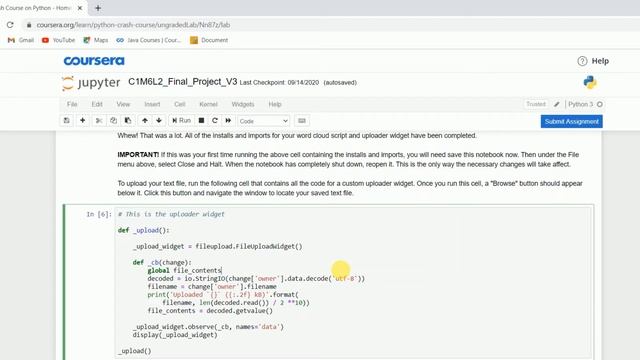Open the notebook Help menu
This screenshot has width=640, height=360.
[x=275, y=104]
